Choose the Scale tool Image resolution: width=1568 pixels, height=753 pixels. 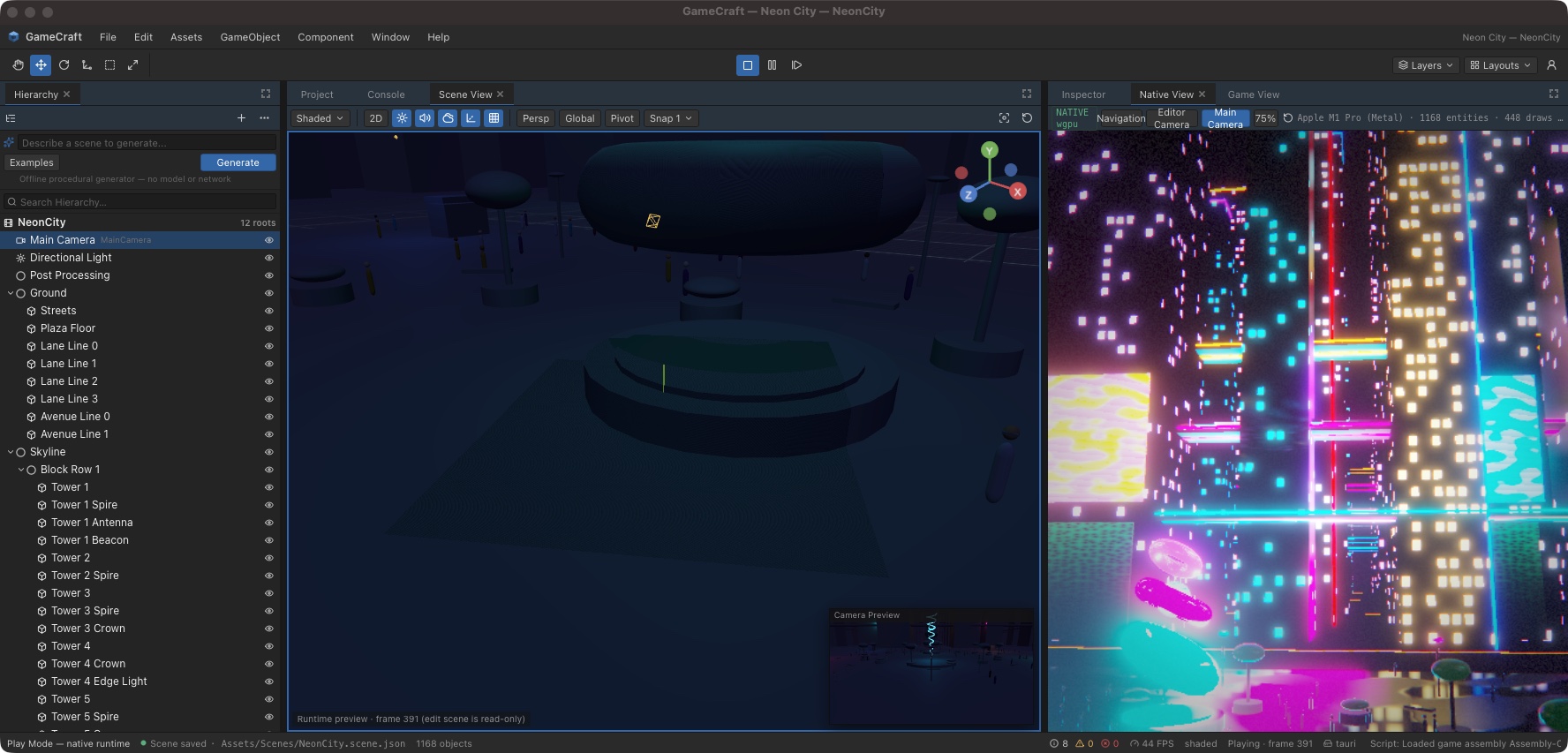[87, 65]
